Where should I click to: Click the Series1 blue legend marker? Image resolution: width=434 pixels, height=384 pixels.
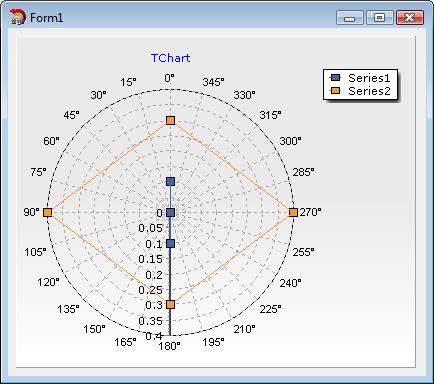point(336,78)
